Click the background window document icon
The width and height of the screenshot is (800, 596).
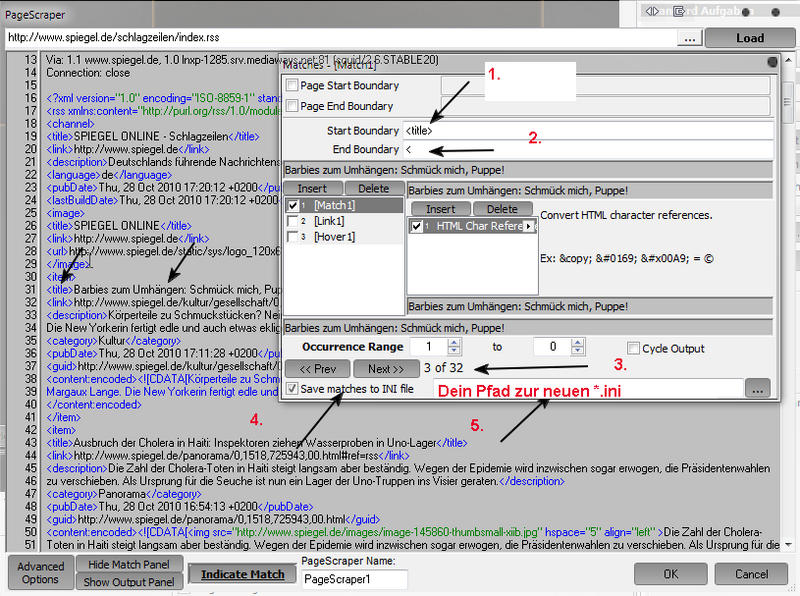[x=679, y=11]
